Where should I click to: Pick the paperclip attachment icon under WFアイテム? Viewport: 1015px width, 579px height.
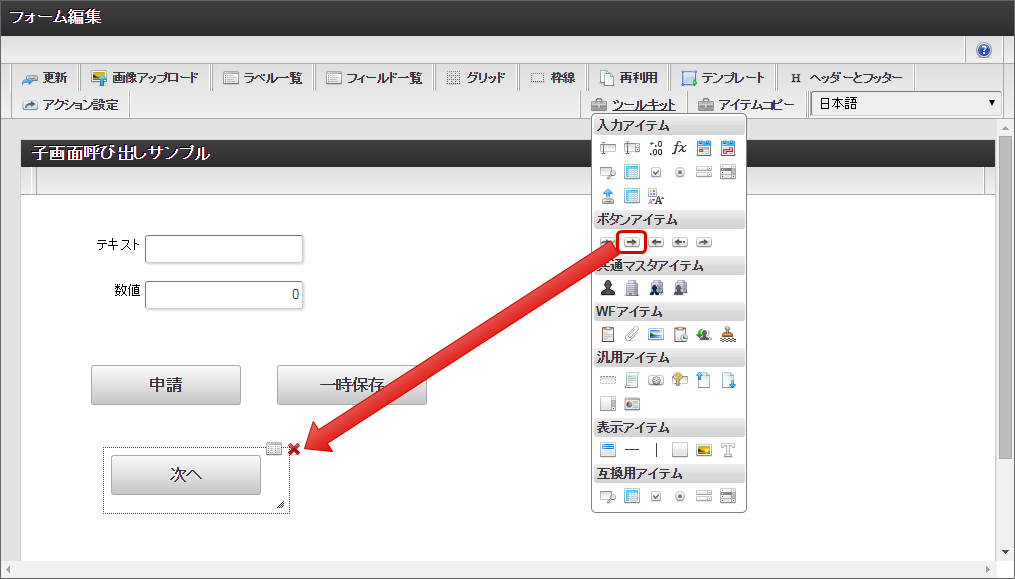[632, 334]
